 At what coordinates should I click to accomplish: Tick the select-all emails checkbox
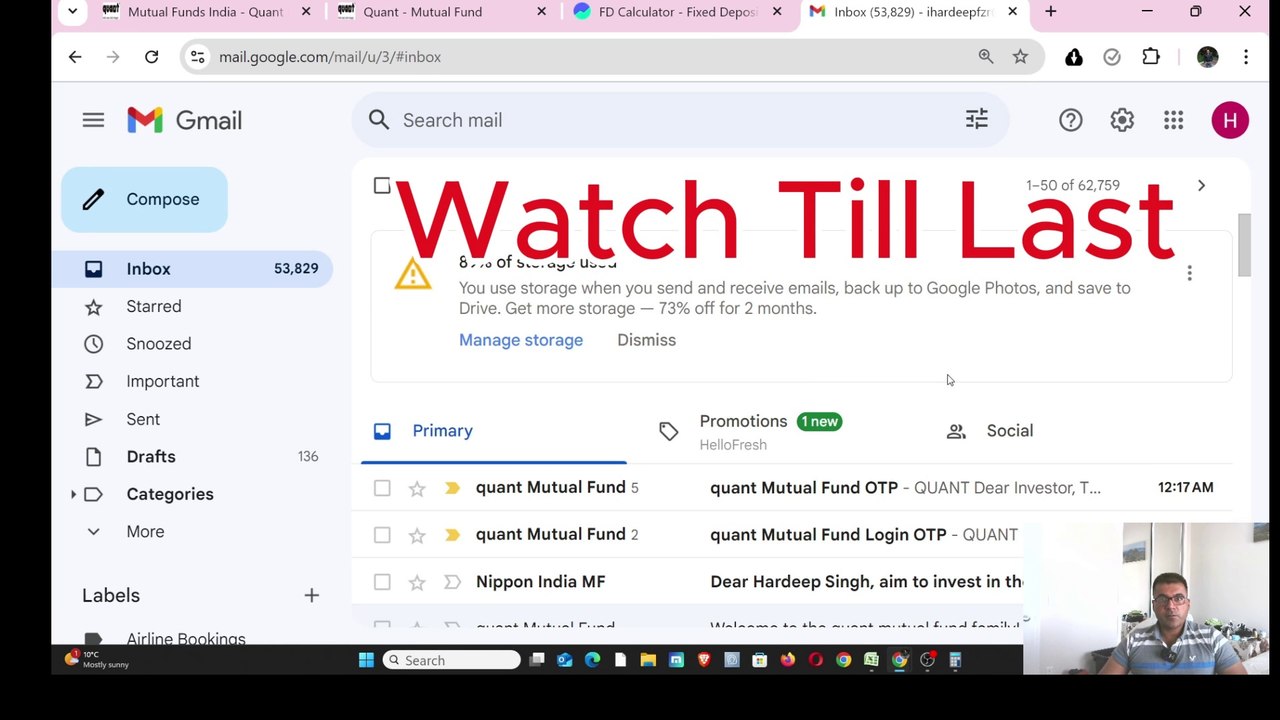(382, 185)
